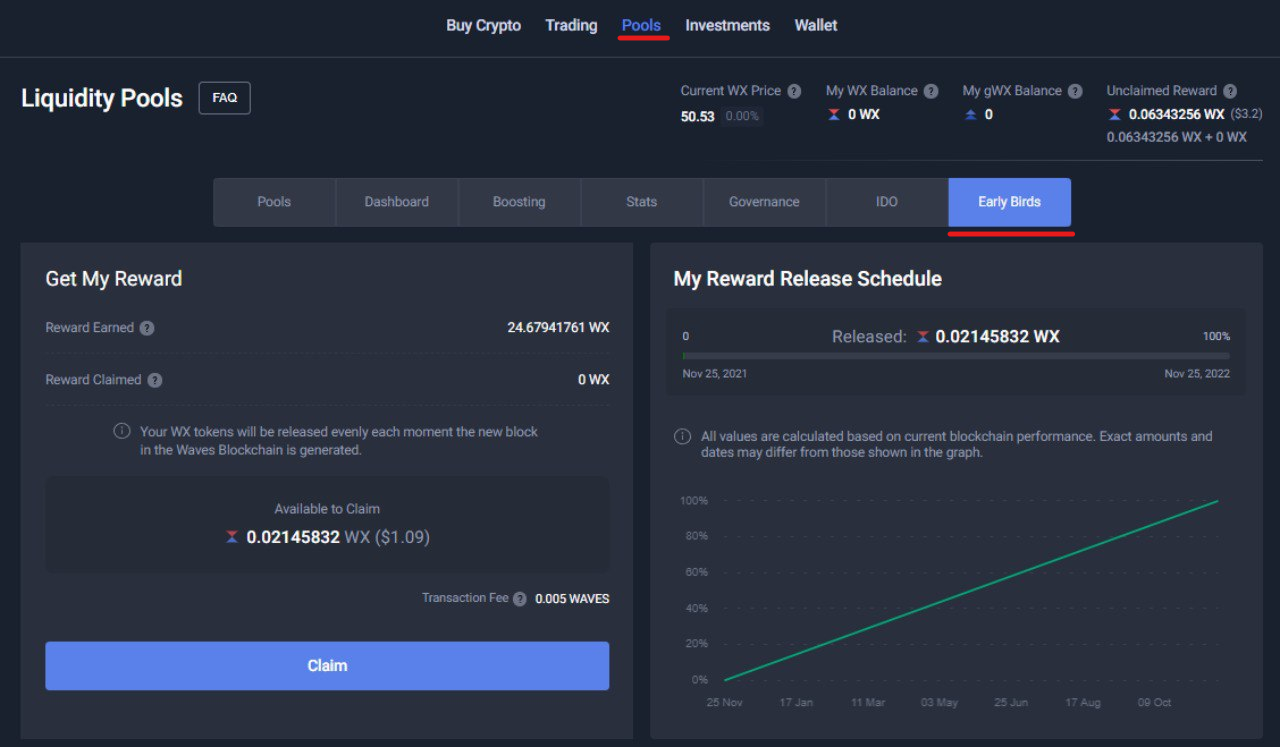Click the 0.005 WAVES fee value
Viewport: 1280px width, 747px height.
pyautogui.click(x=572, y=599)
